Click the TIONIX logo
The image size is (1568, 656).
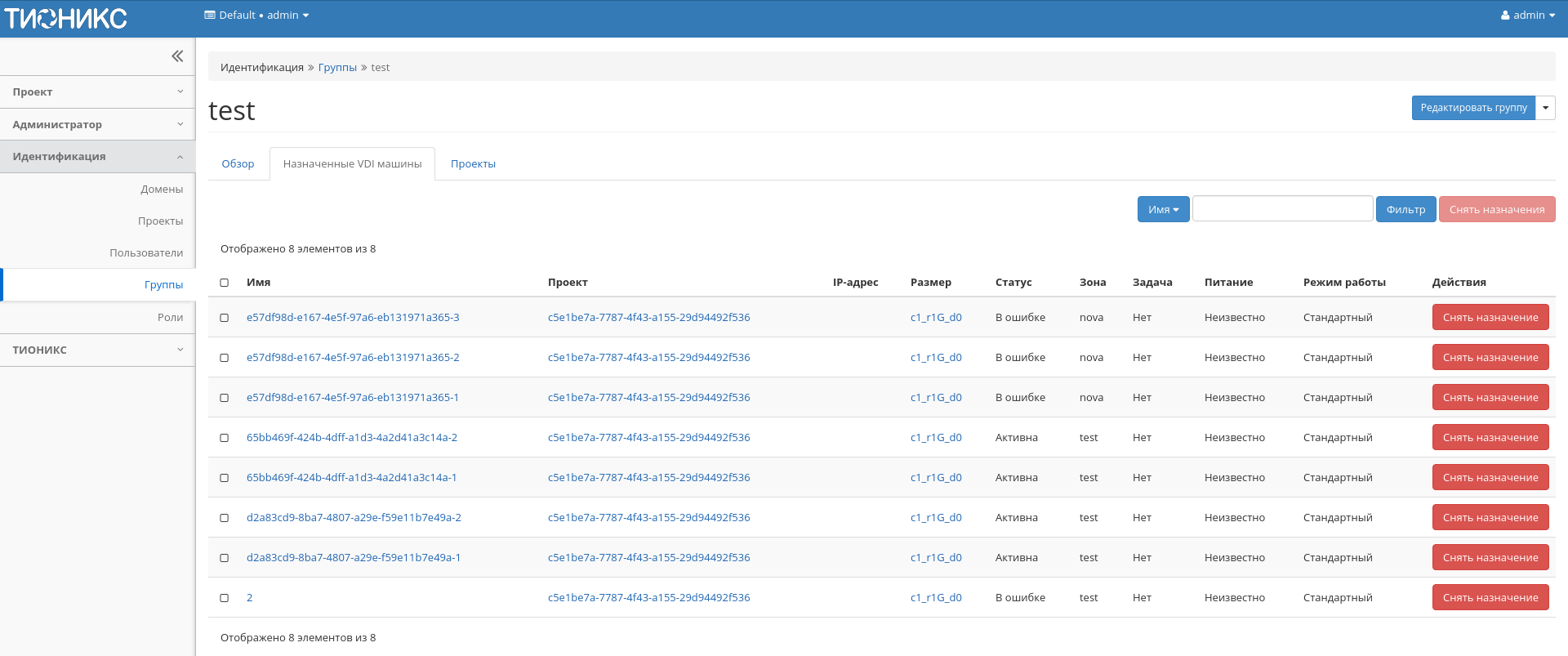coord(66,18)
